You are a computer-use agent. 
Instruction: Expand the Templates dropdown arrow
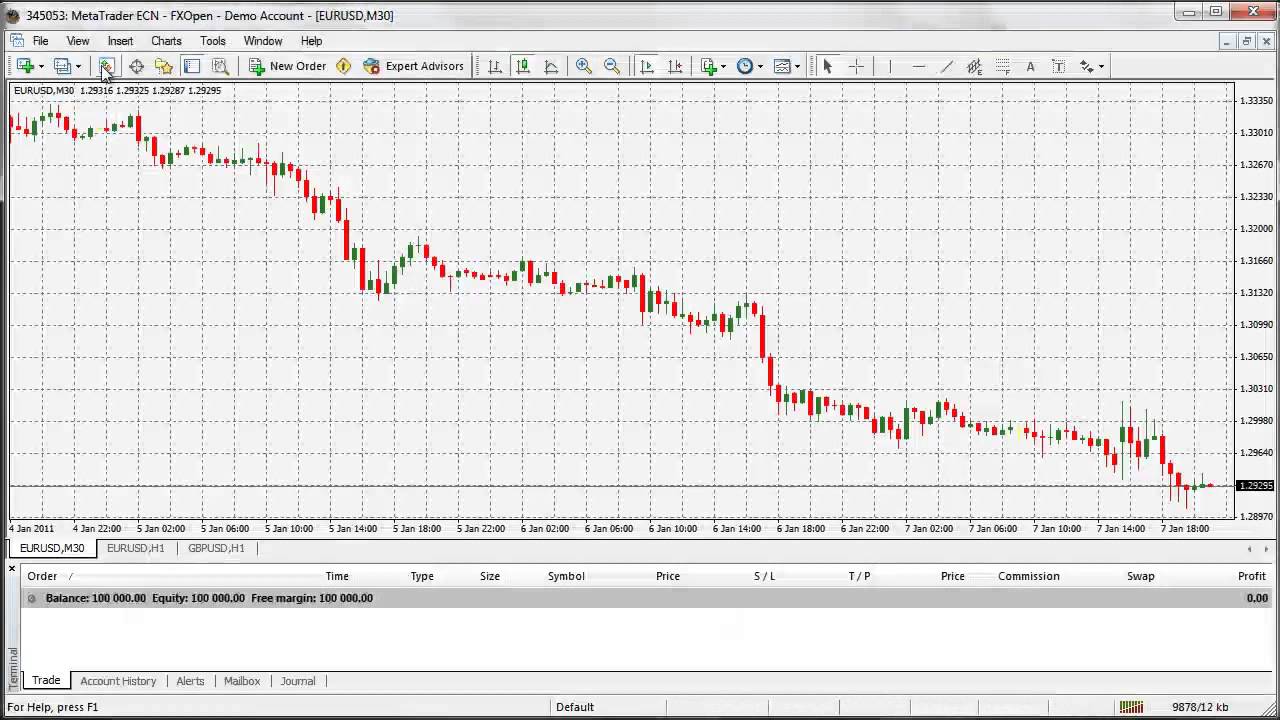pos(797,66)
